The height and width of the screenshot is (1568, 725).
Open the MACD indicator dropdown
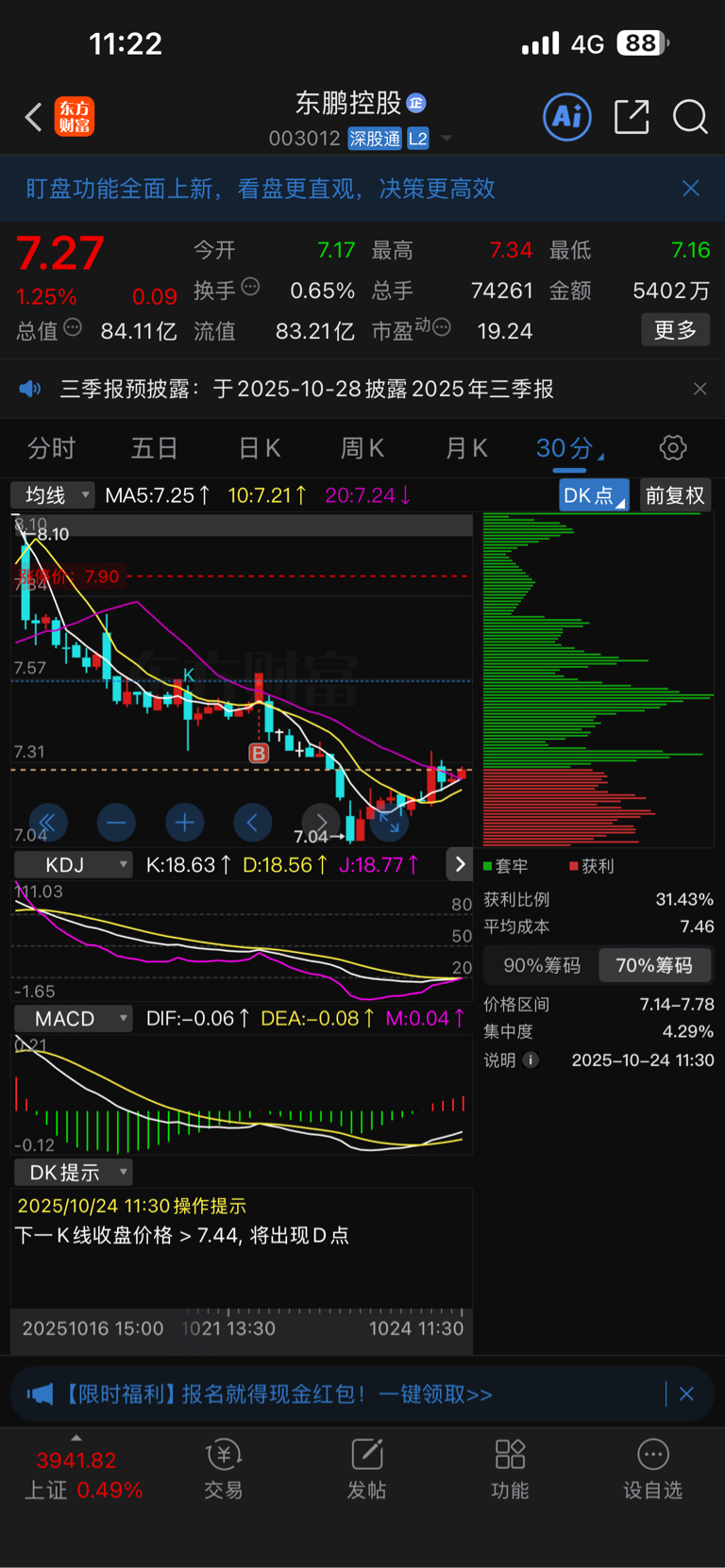click(x=73, y=1018)
